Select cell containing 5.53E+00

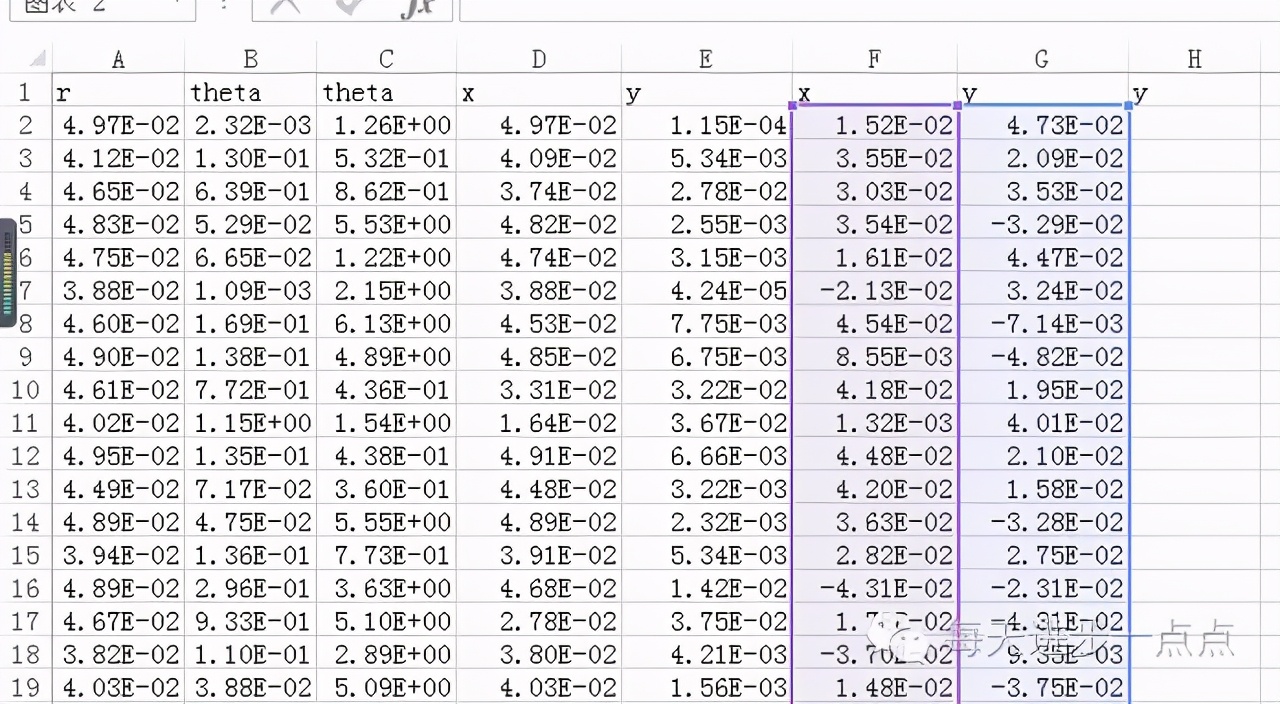[386, 224]
